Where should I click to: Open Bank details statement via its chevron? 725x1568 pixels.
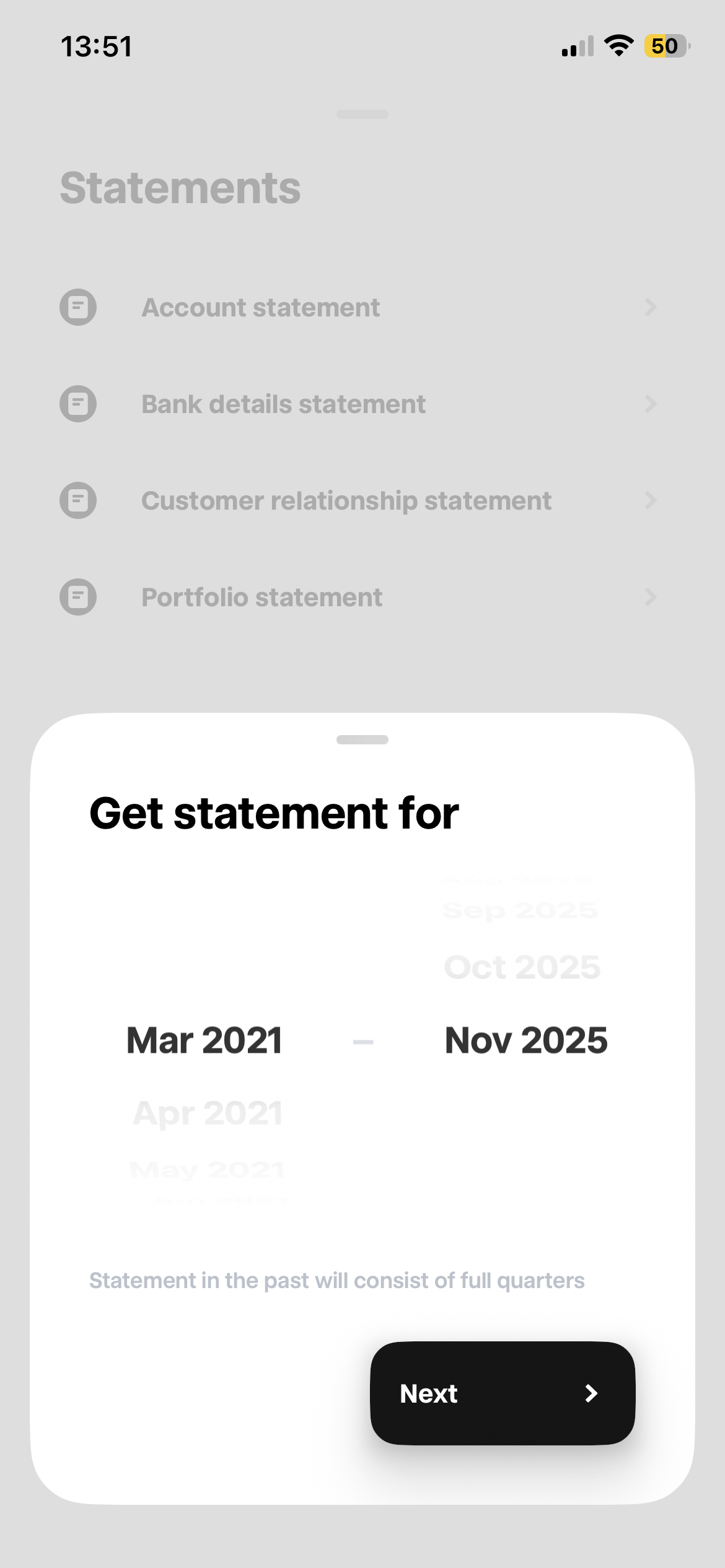[650, 404]
